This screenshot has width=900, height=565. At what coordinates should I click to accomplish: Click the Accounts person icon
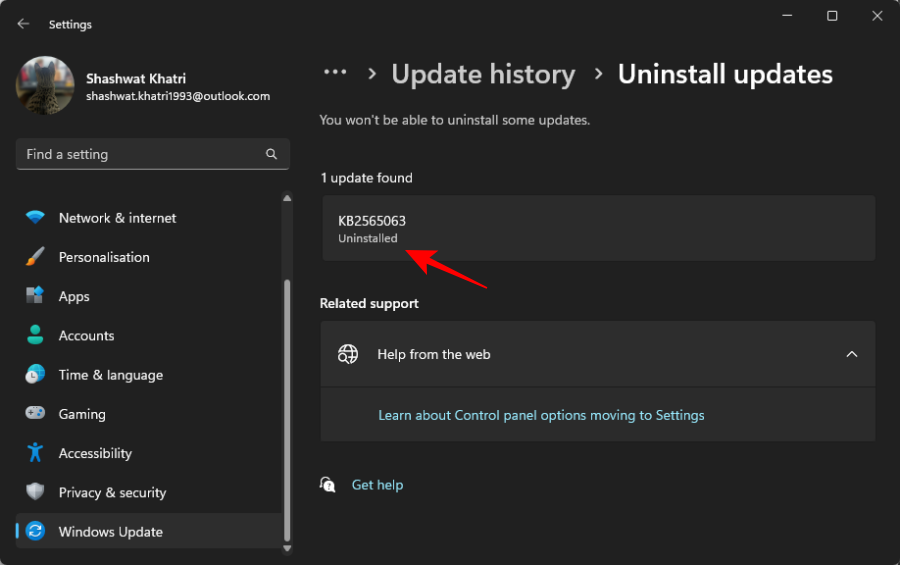35,335
